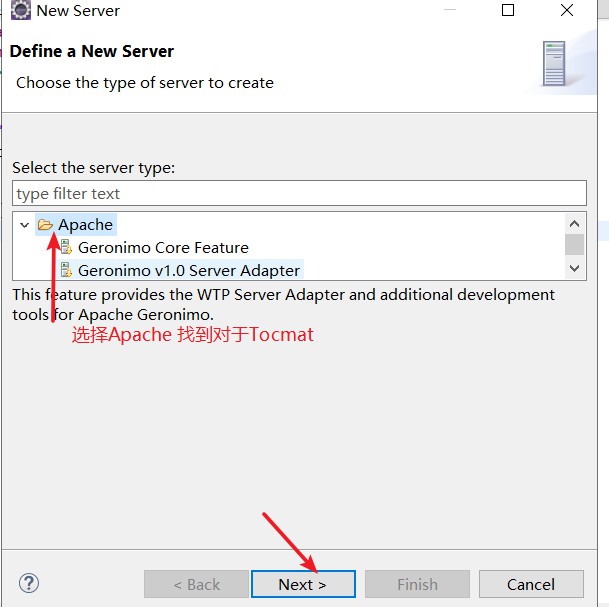Click the server list scroll down arrow
This screenshot has width=609, height=607.
574,268
